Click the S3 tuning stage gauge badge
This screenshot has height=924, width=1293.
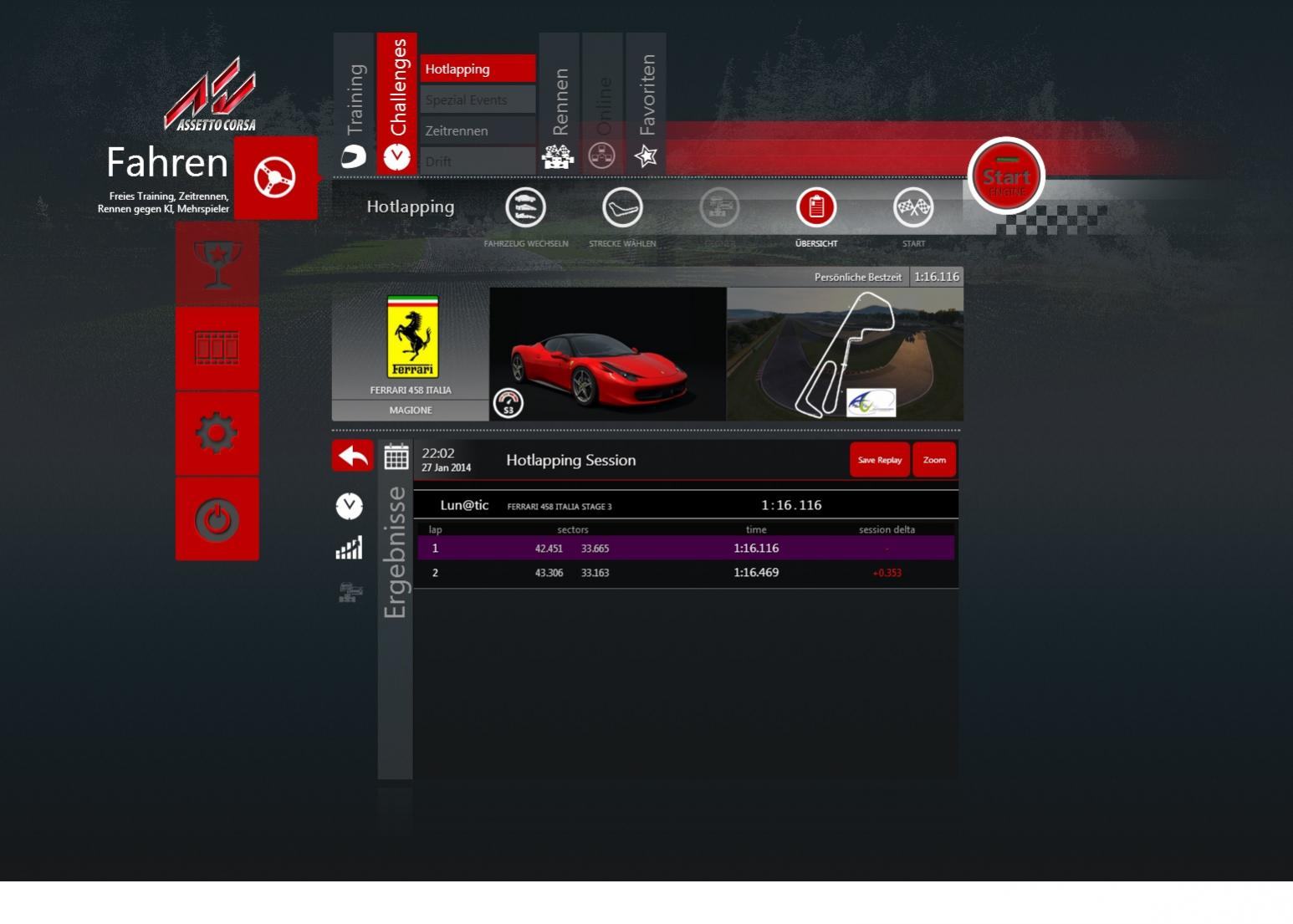tap(508, 403)
